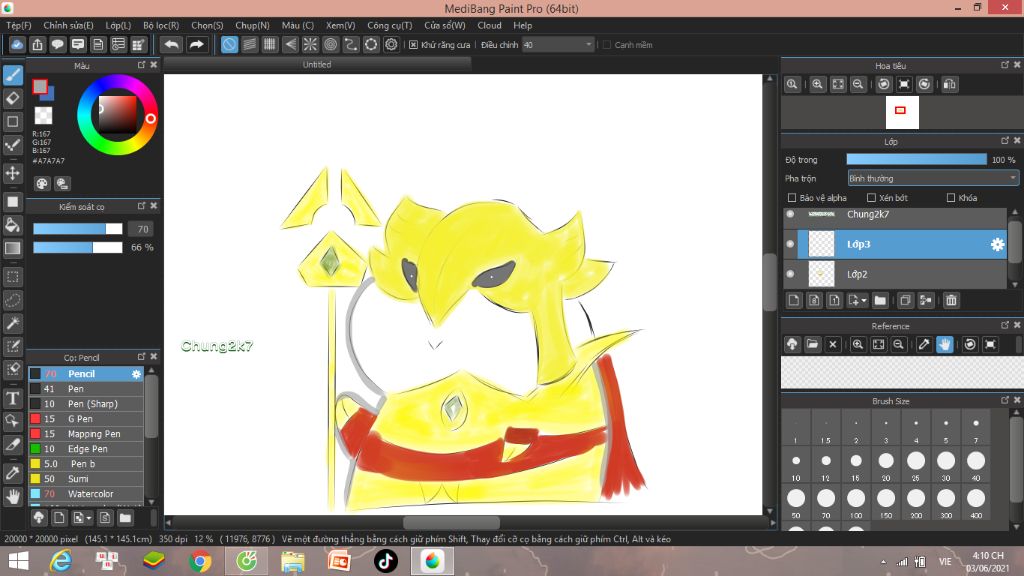
Task: Open Công cụ(T) menu
Action: [390, 25]
